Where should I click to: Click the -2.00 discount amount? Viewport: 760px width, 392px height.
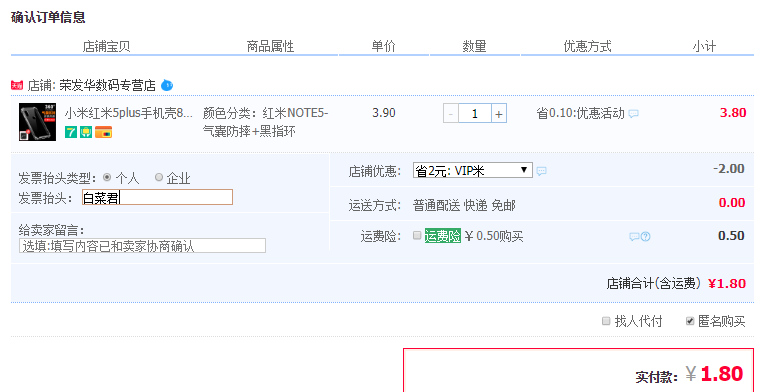click(x=729, y=169)
